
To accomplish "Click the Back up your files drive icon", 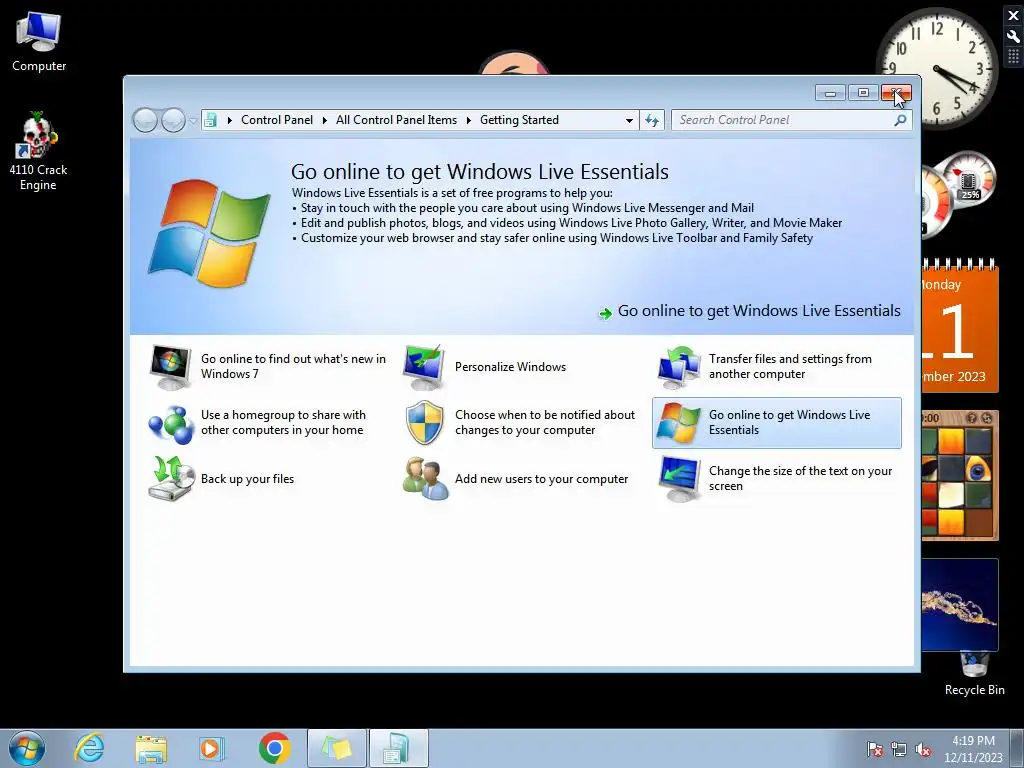I will pyautogui.click(x=170, y=479).
